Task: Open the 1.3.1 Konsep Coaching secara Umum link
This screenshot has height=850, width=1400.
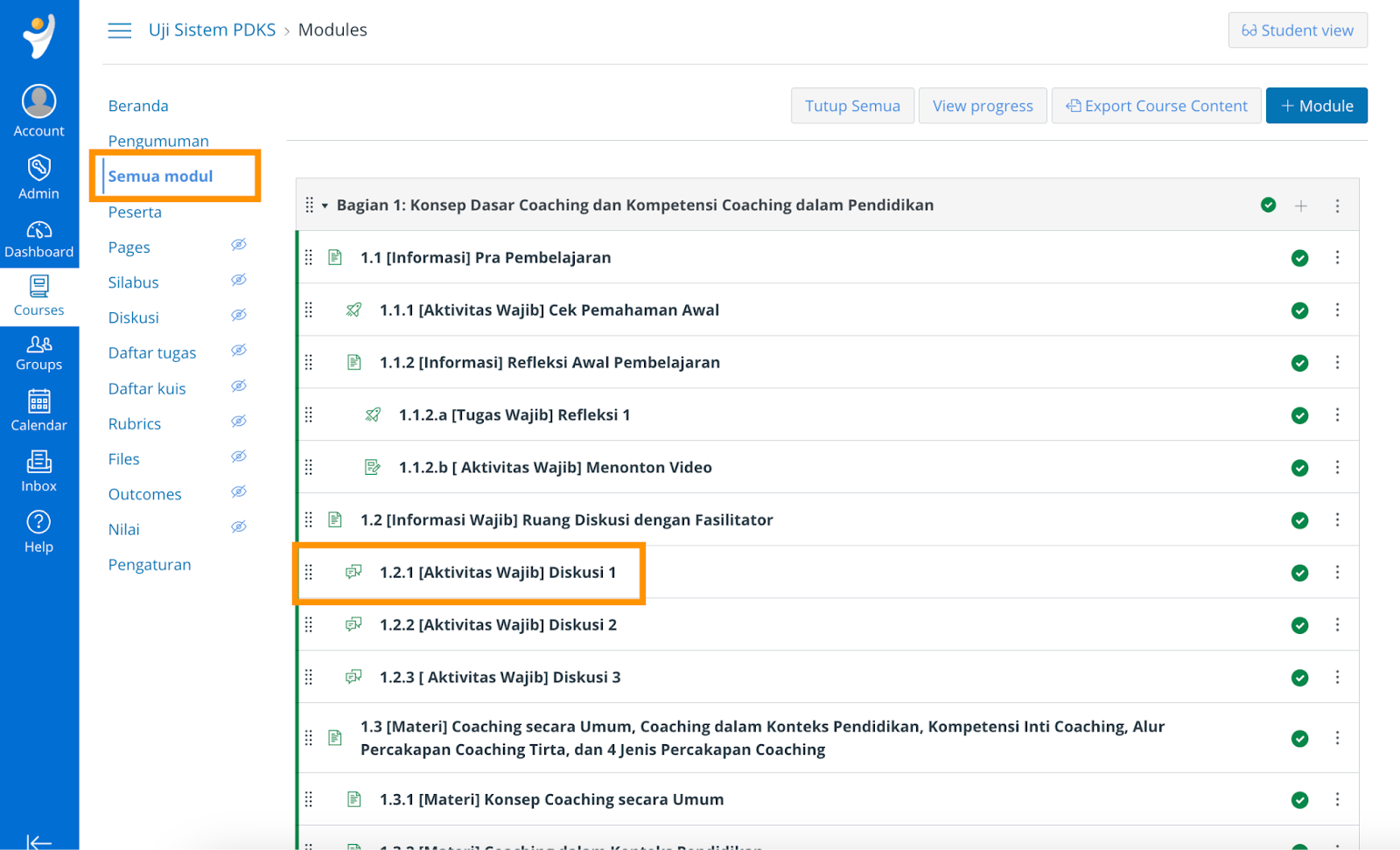Action: coord(551,799)
